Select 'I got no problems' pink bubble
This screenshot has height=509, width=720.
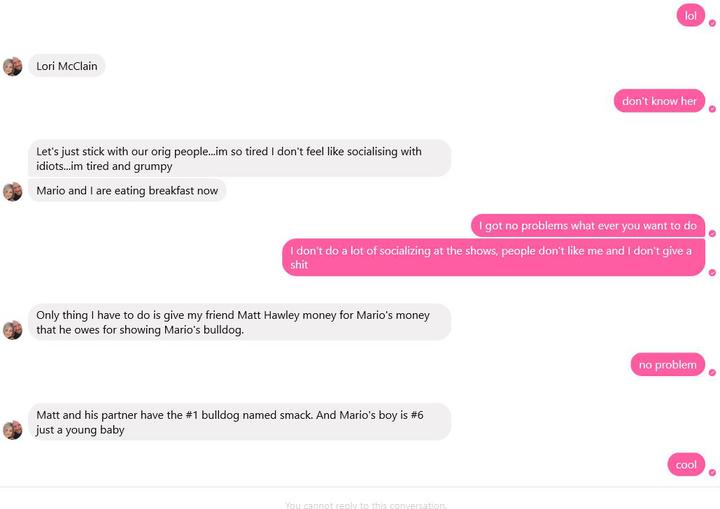tap(588, 226)
